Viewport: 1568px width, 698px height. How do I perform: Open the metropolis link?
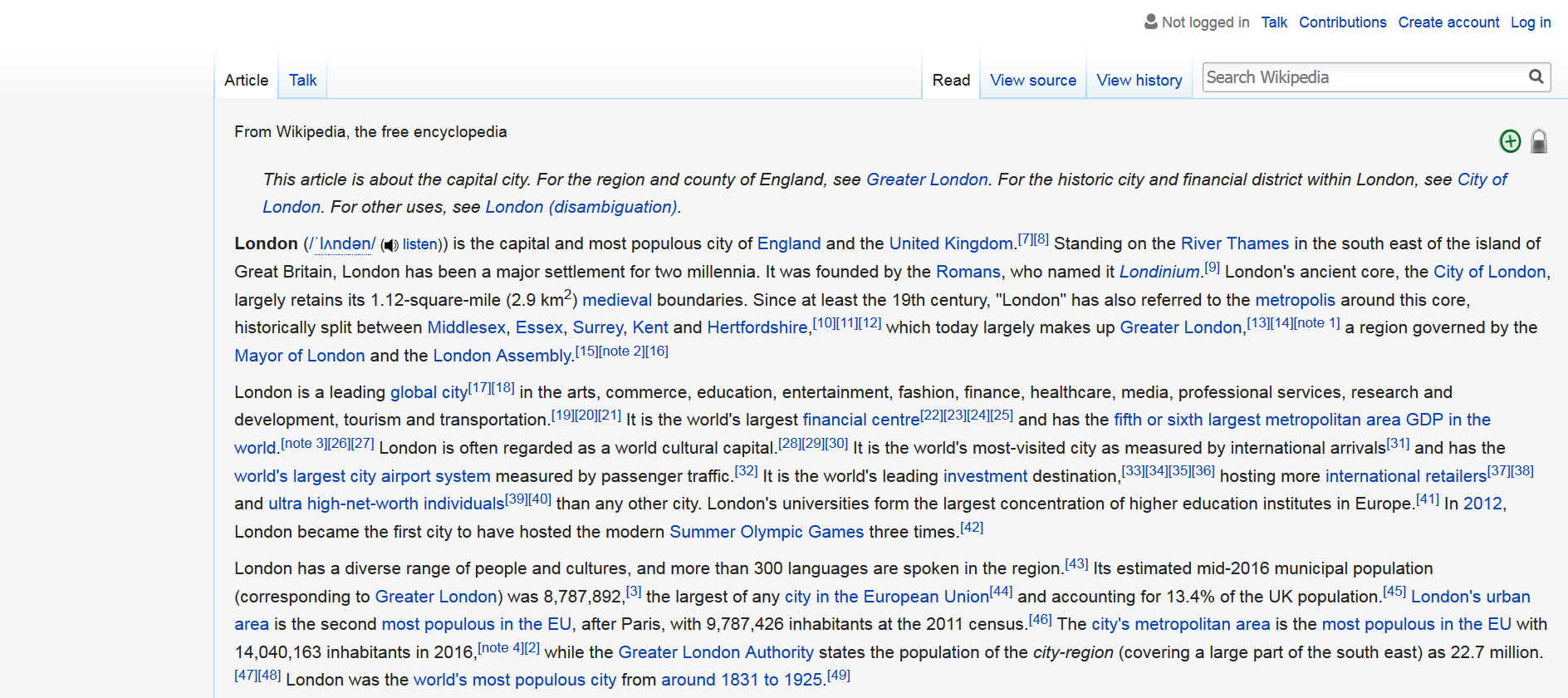click(1295, 300)
